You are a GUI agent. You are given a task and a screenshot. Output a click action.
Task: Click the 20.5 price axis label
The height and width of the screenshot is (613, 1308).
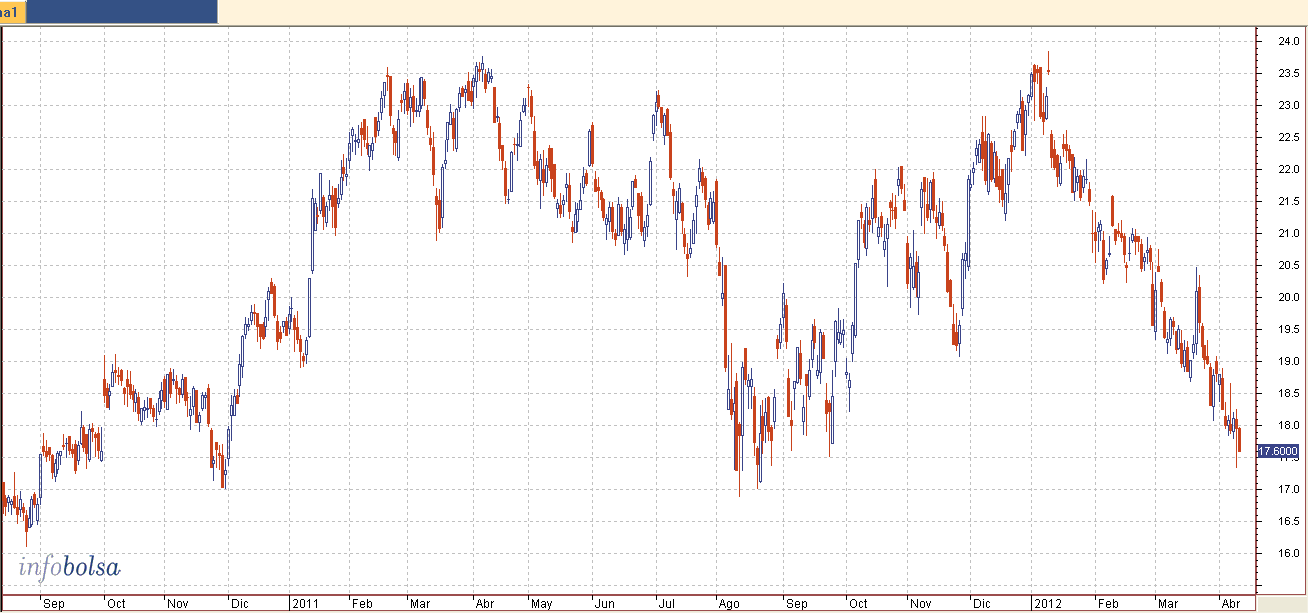click(x=1288, y=265)
